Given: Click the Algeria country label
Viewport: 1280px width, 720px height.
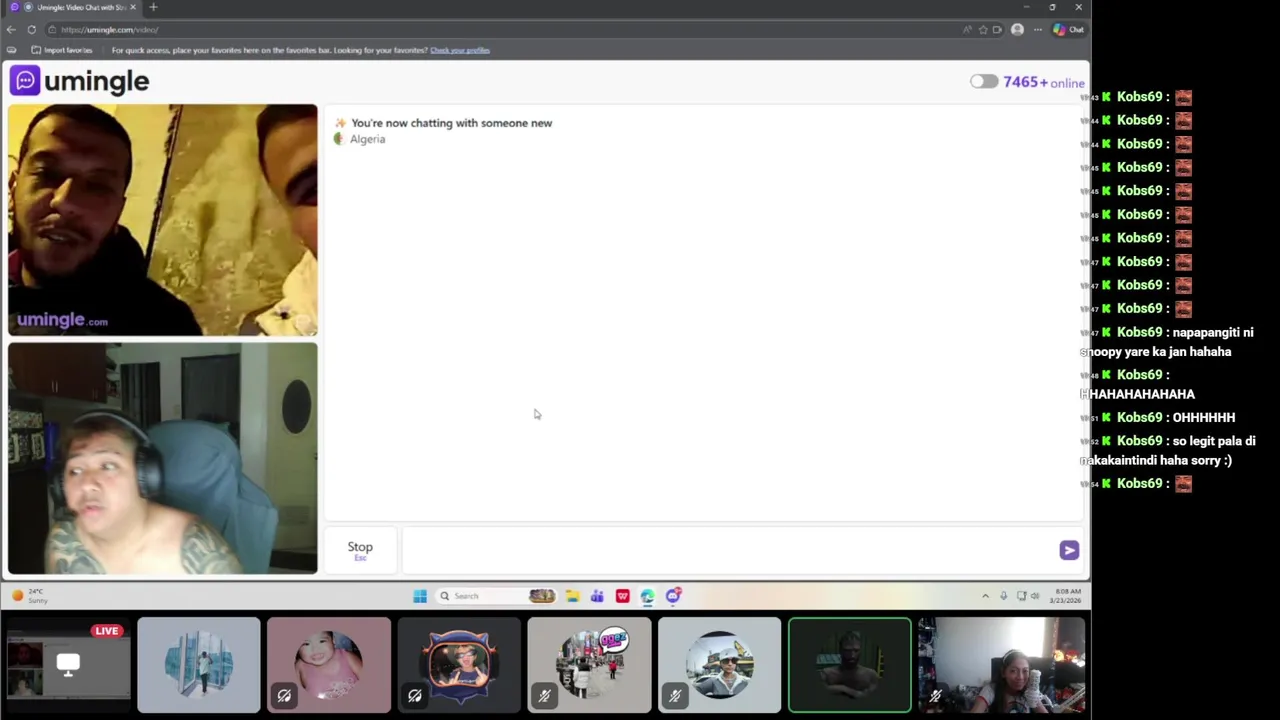Looking at the screenshot, I should pyautogui.click(x=367, y=139).
